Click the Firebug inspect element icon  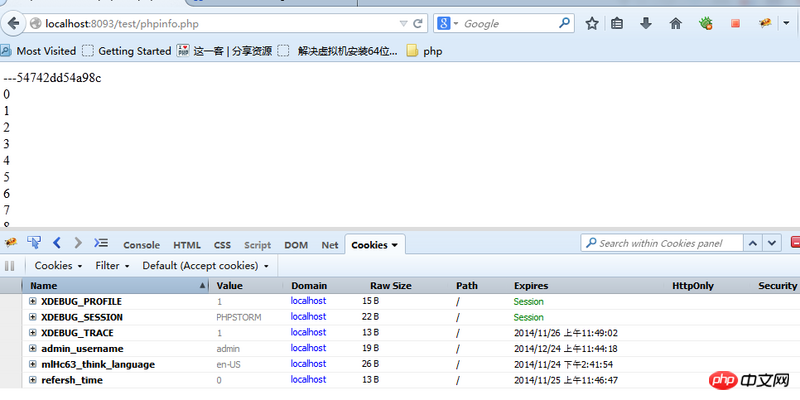coord(34,243)
